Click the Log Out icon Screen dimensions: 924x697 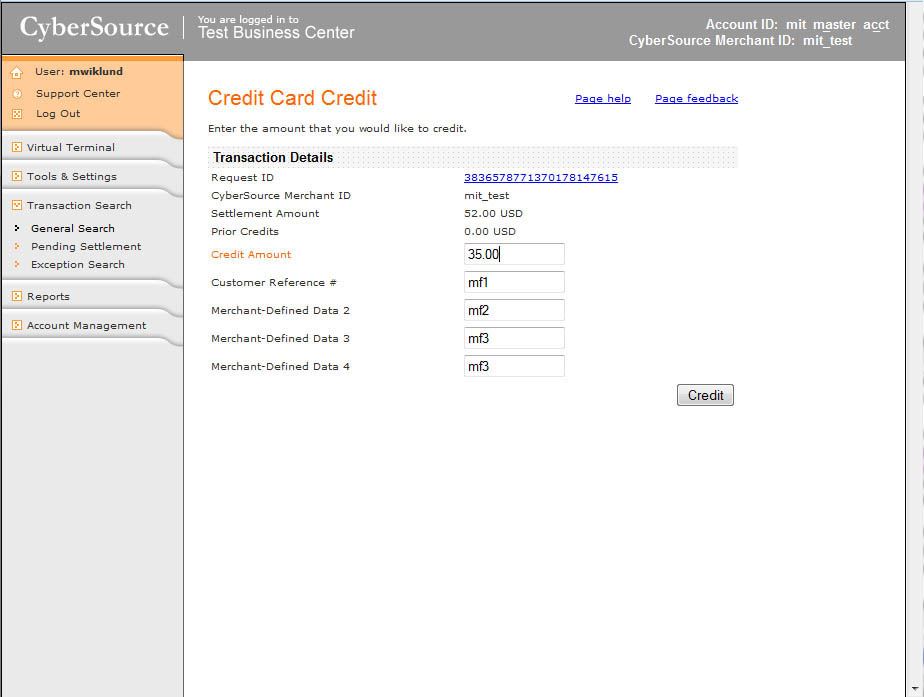click(x=16, y=114)
